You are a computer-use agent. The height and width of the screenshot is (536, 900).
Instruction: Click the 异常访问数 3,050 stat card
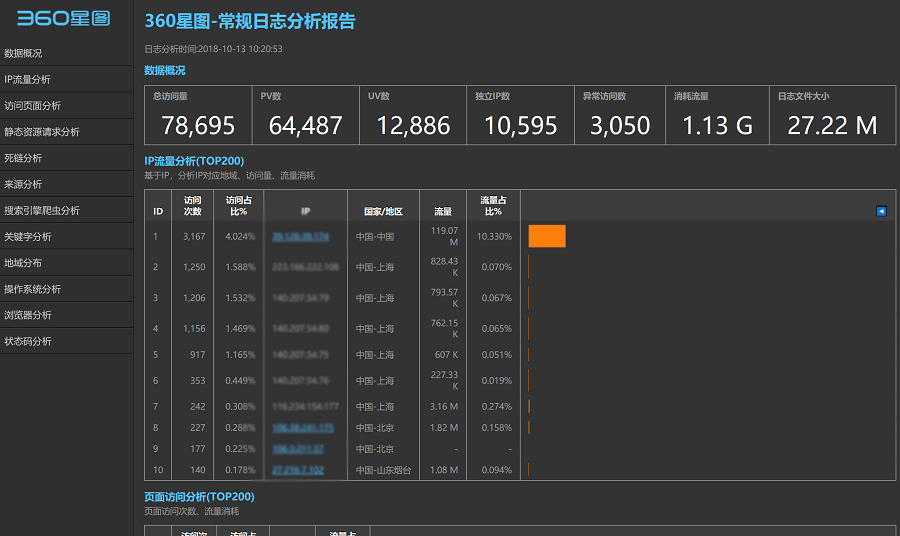pos(620,116)
